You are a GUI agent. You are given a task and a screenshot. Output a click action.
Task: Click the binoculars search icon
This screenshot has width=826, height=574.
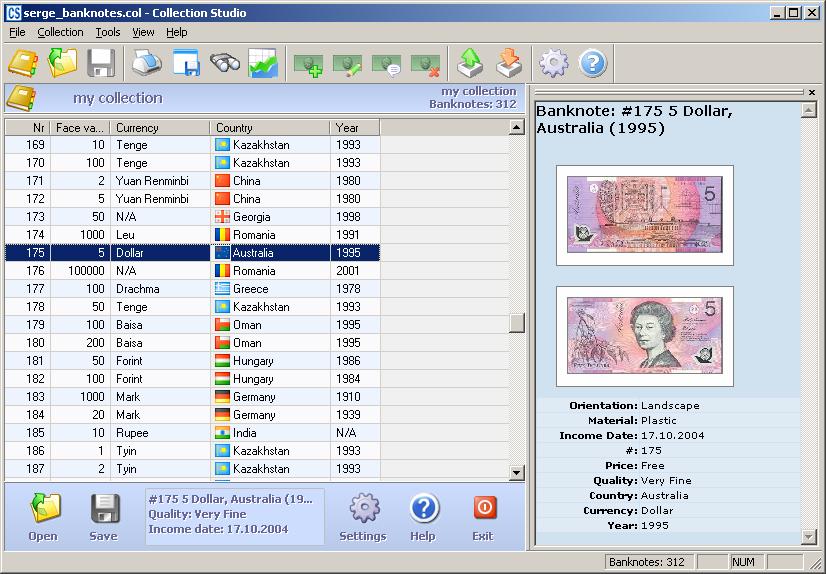click(x=225, y=63)
